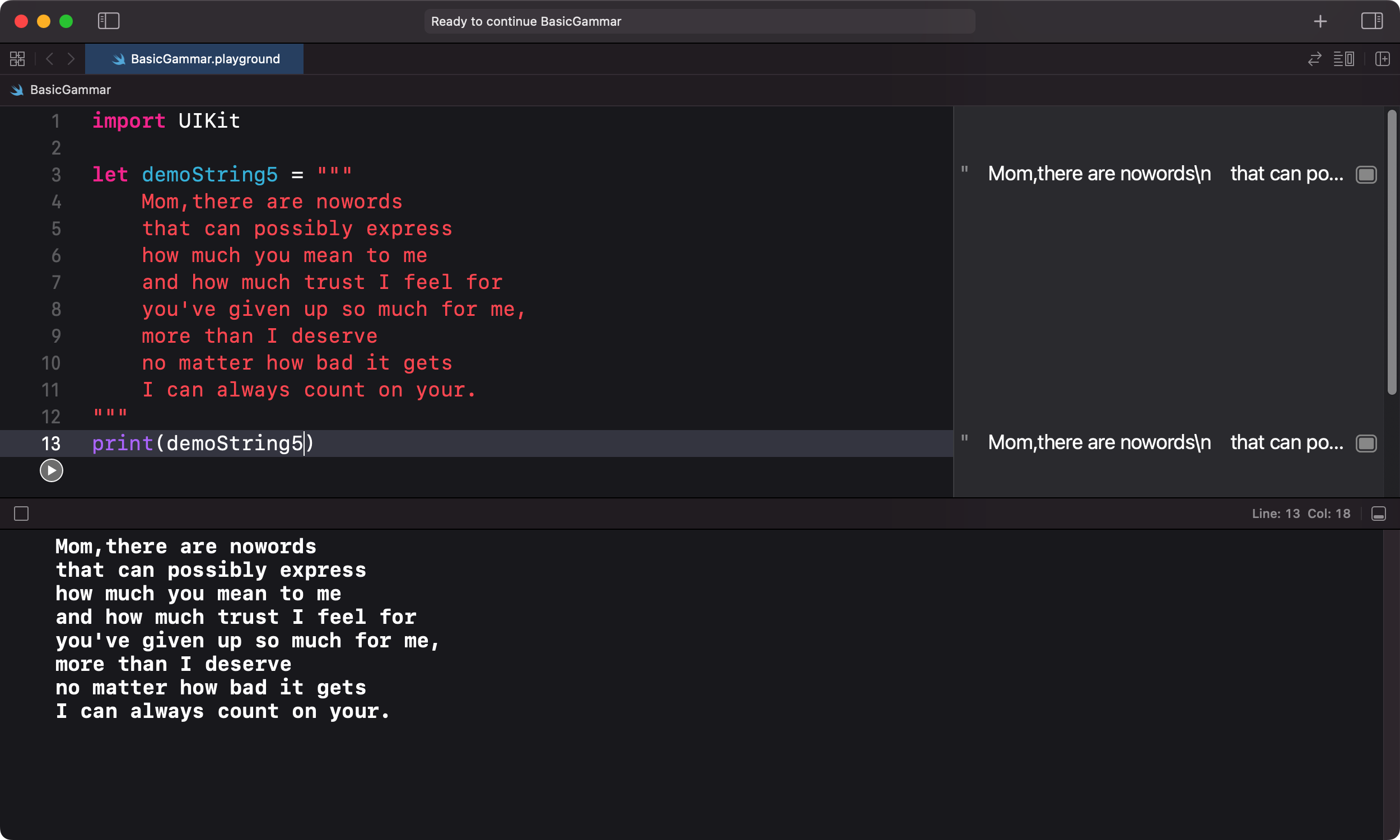Viewport: 1400px width, 840px height.
Task: Hide the debug console area
Action: (x=1379, y=514)
